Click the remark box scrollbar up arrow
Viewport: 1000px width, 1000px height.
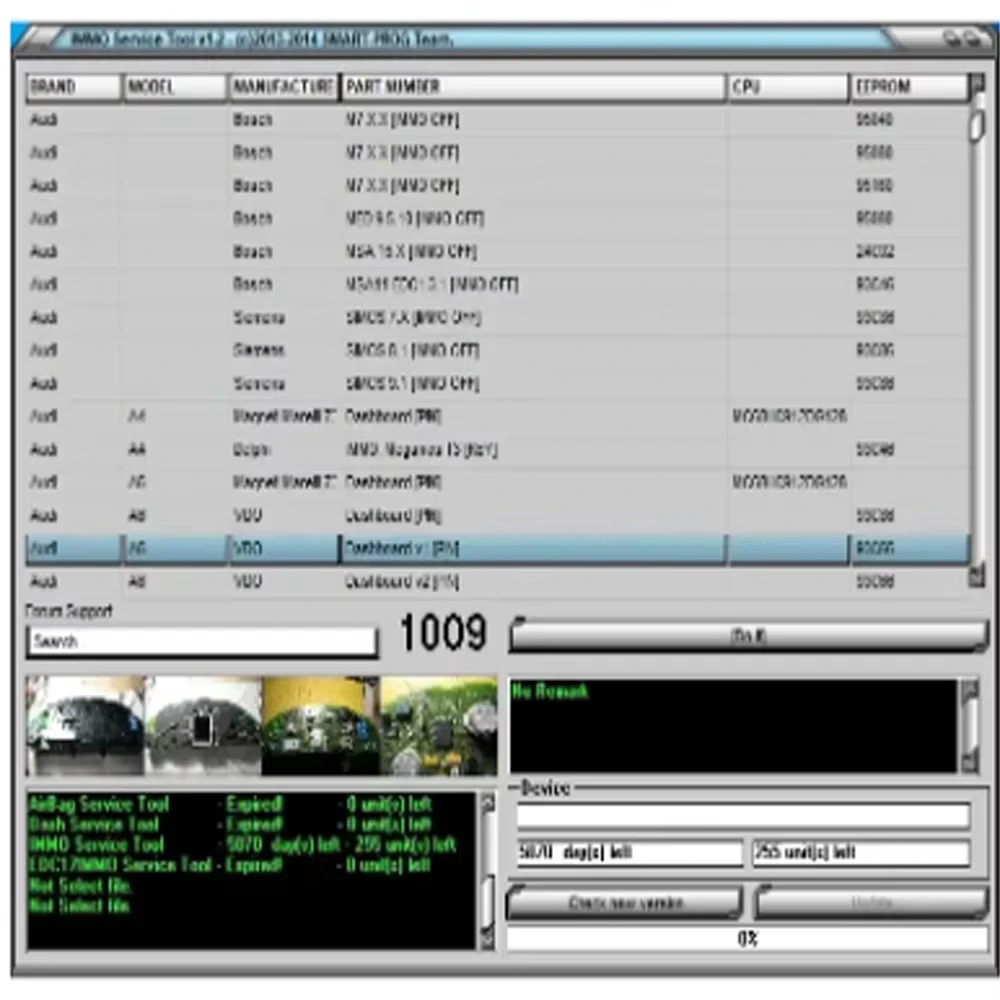click(x=971, y=691)
